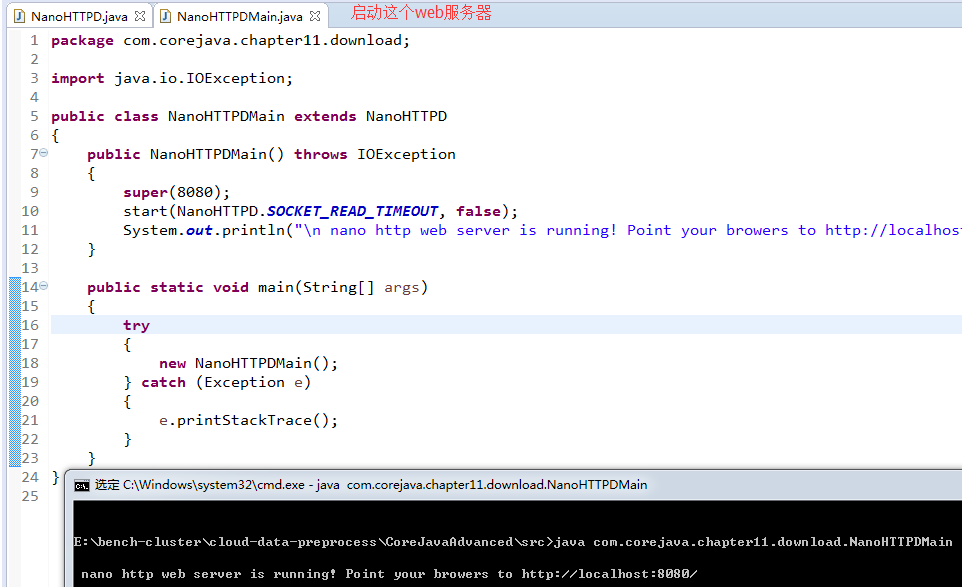Viewport: 962px width, 587px height.
Task: Click the 'package' keyword on line 1
Action: tap(82, 41)
